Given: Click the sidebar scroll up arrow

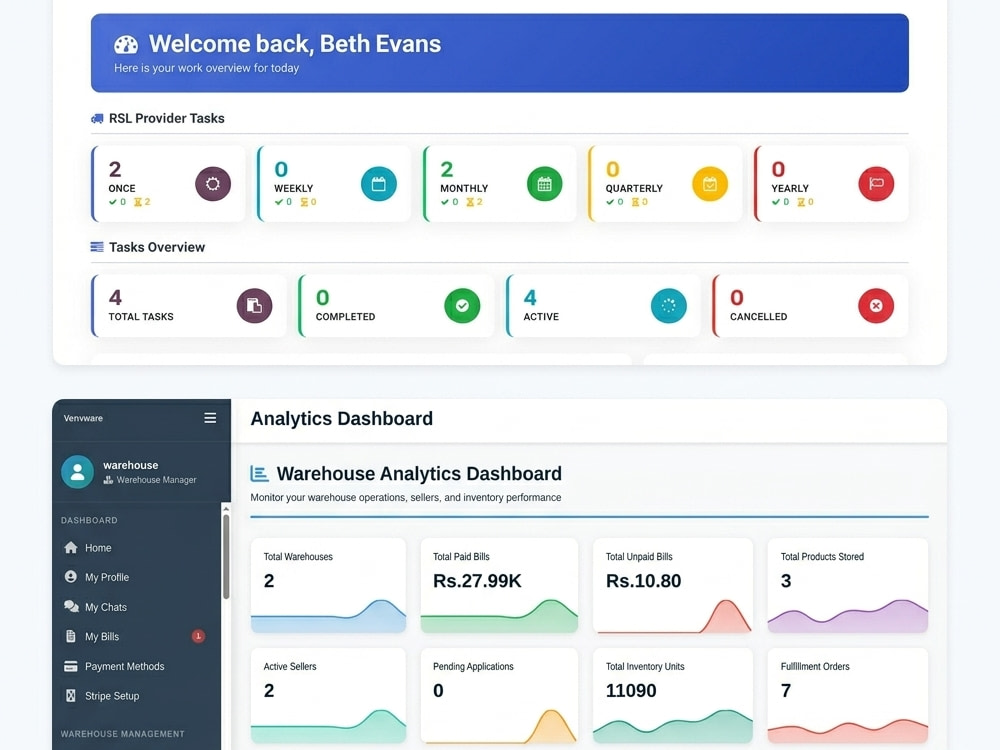Looking at the screenshot, I should click(x=226, y=509).
